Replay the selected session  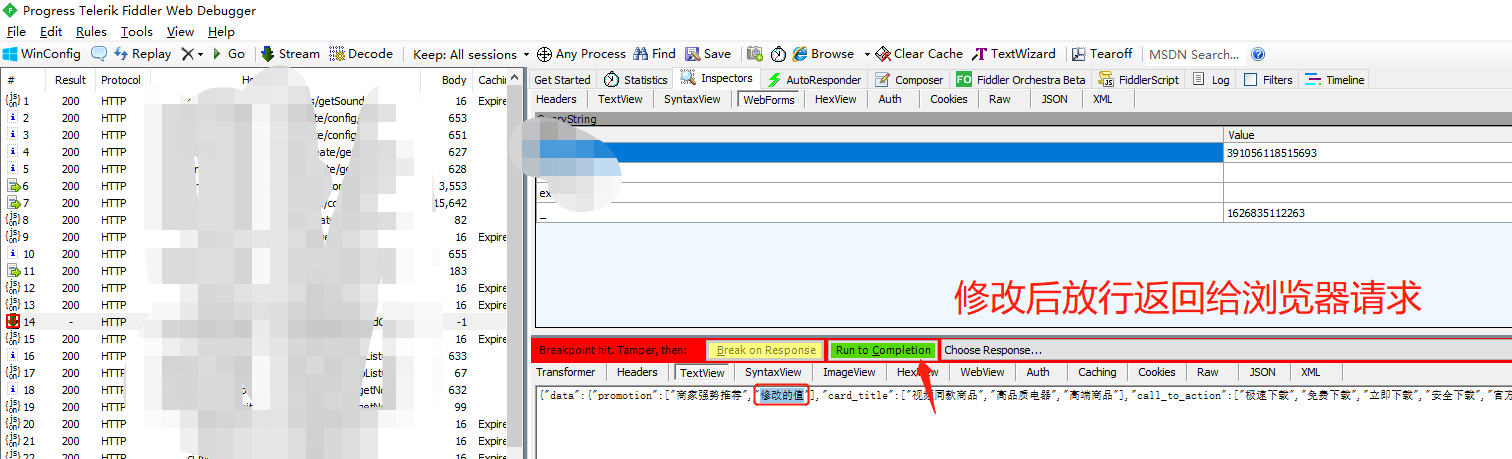[x=143, y=54]
